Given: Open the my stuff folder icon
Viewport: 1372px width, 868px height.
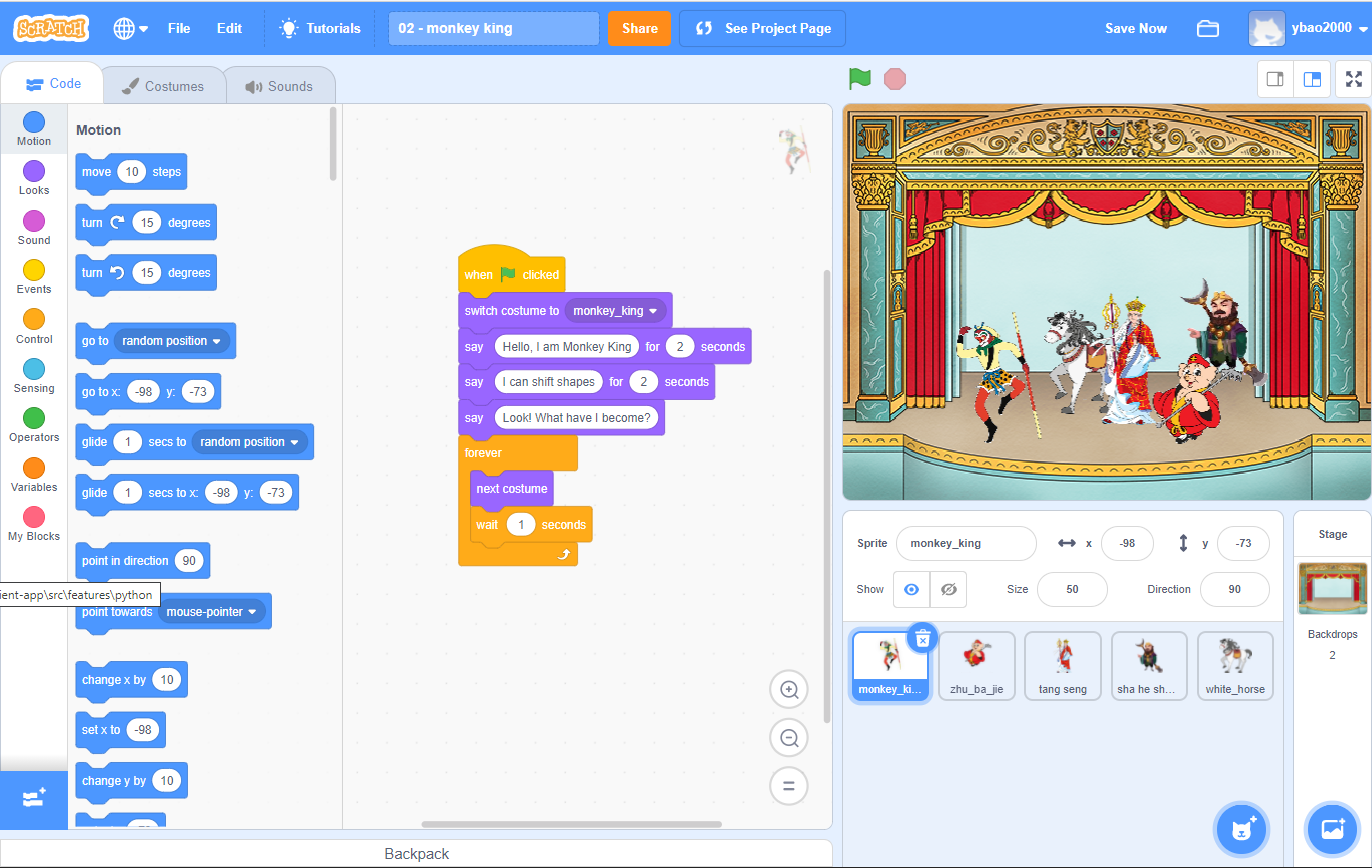Looking at the screenshot, I should [1207, 28].
